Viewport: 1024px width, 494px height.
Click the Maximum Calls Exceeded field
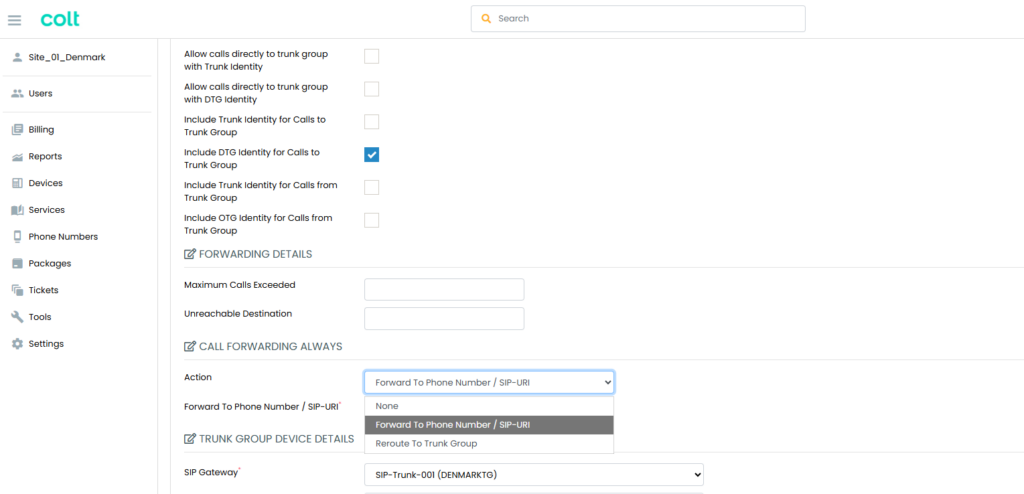[x=444, y=289]
